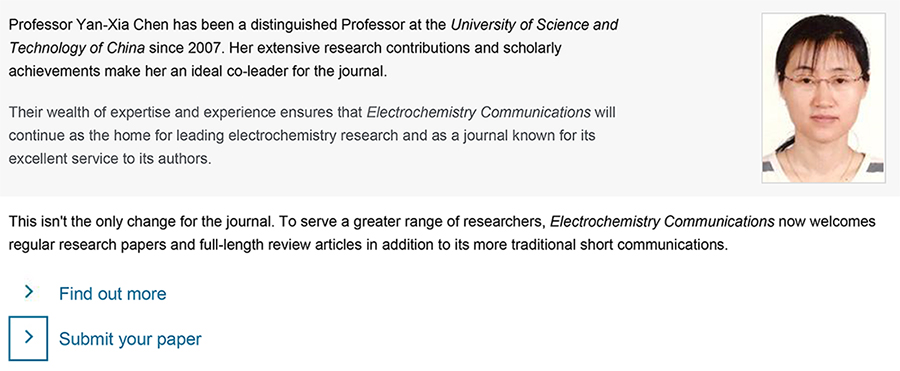Click Professor Yan-Xia Chen's portrait photo
Image resolution: width=900 pixels, height=371 pixels.
click(823, 98)
